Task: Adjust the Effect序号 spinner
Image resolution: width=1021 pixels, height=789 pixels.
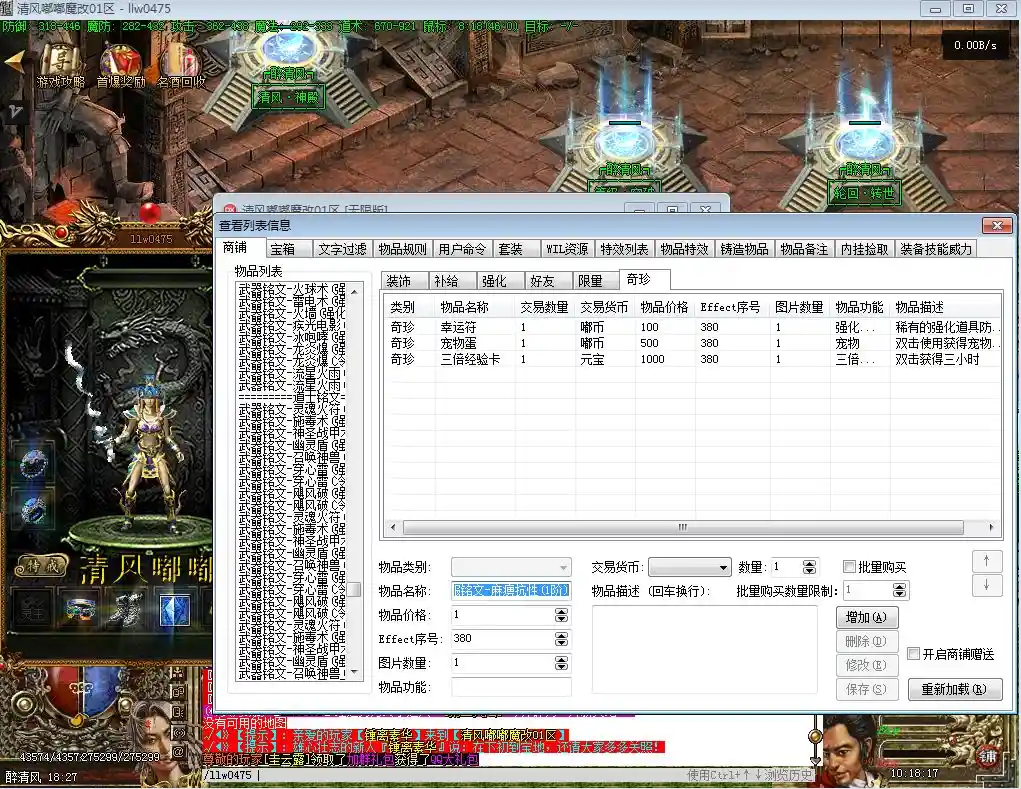Action: pyautogui.click(x=561, y=639)
